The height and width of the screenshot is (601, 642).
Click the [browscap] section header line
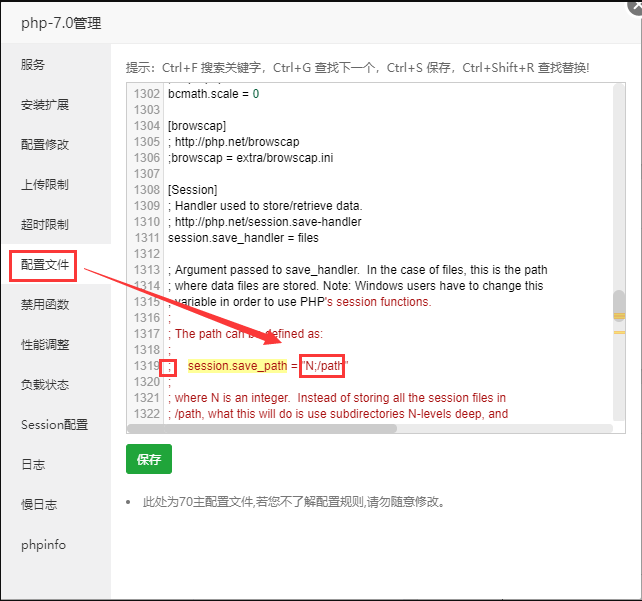coord(197,126)
